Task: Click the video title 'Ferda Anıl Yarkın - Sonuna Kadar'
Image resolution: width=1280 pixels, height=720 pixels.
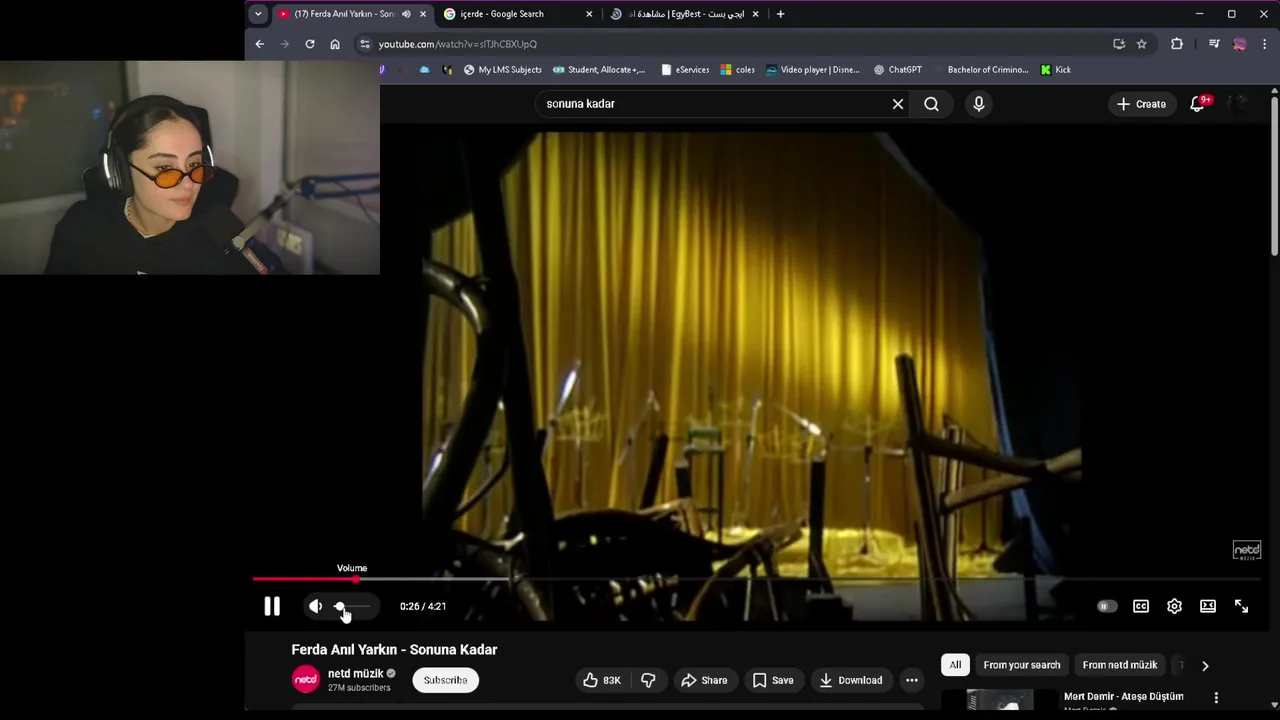Action: click(x=394, y=650)
